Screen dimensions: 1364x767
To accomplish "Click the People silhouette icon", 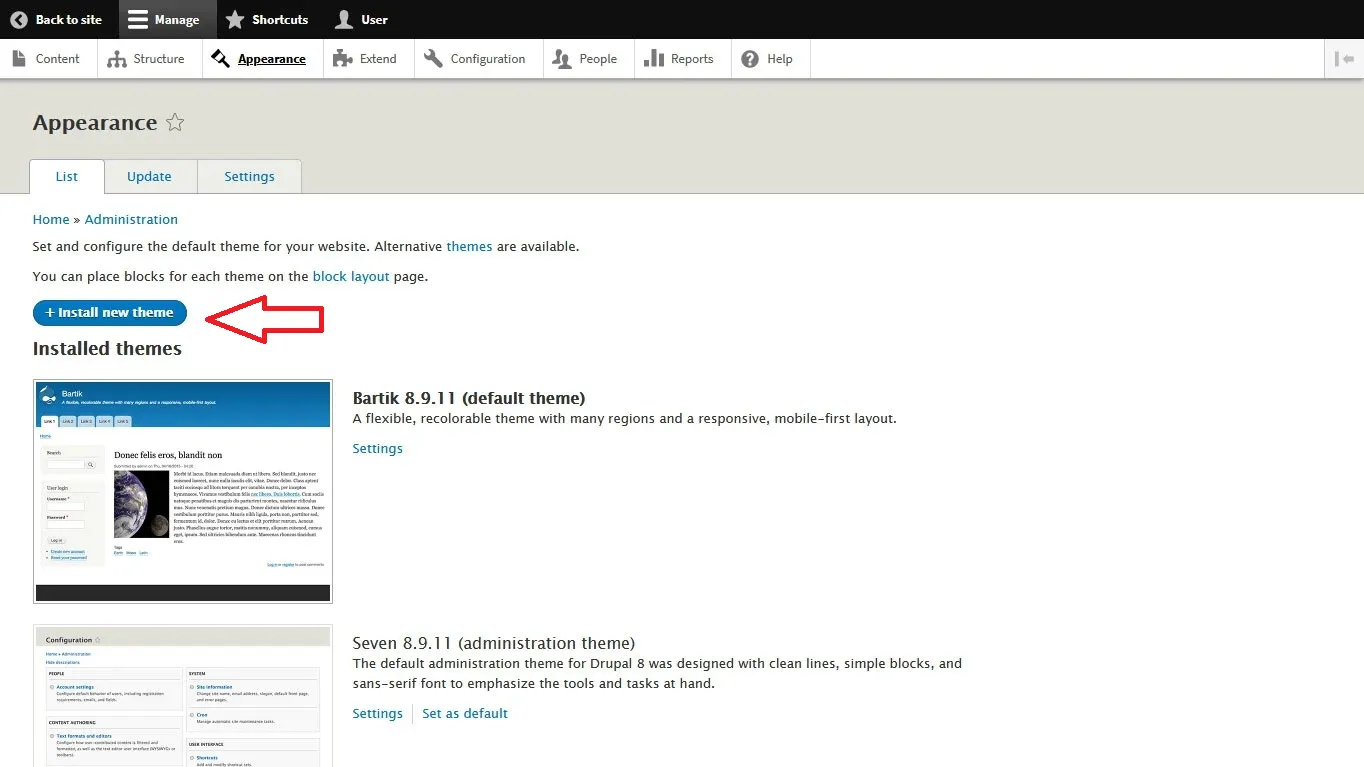I will pyautogui.click(x=562, y=59).
